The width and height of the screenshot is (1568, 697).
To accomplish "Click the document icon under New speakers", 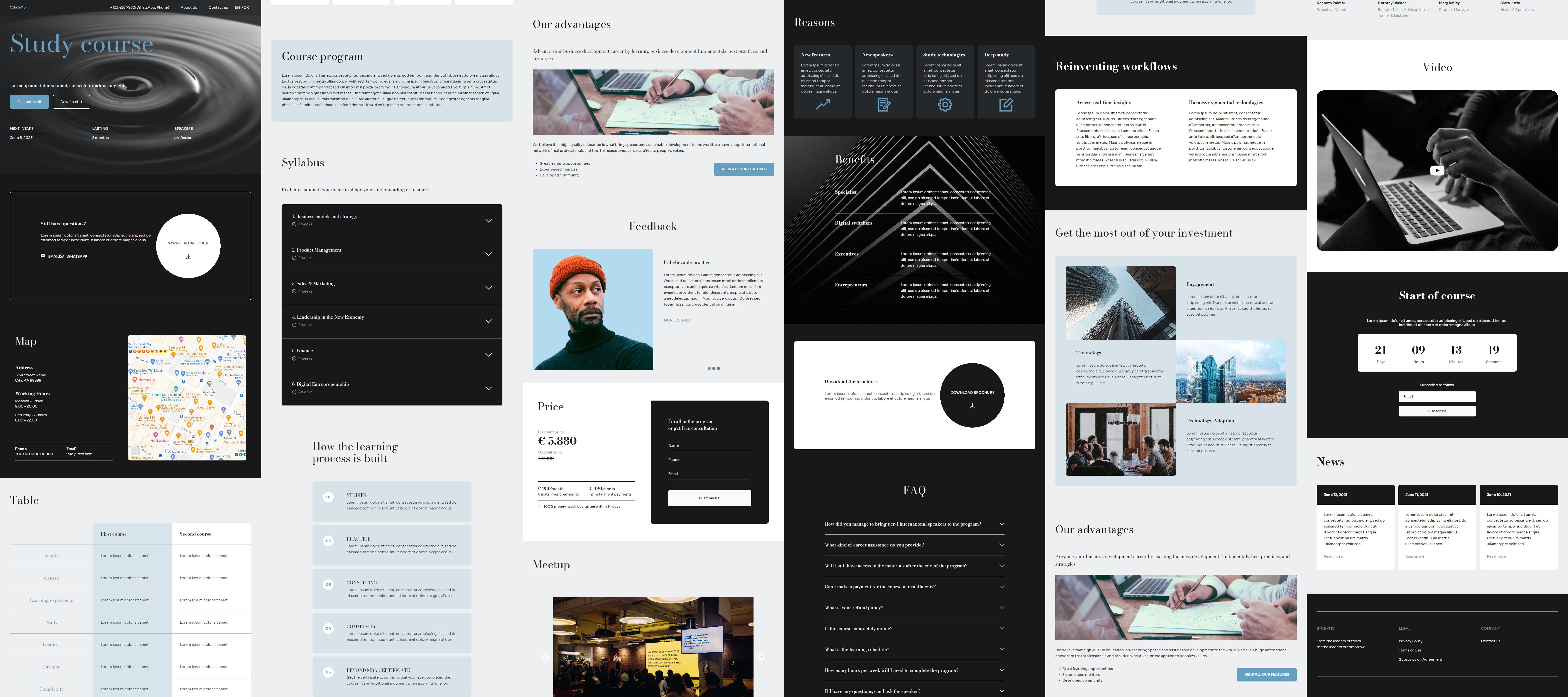I will (884, 105).
